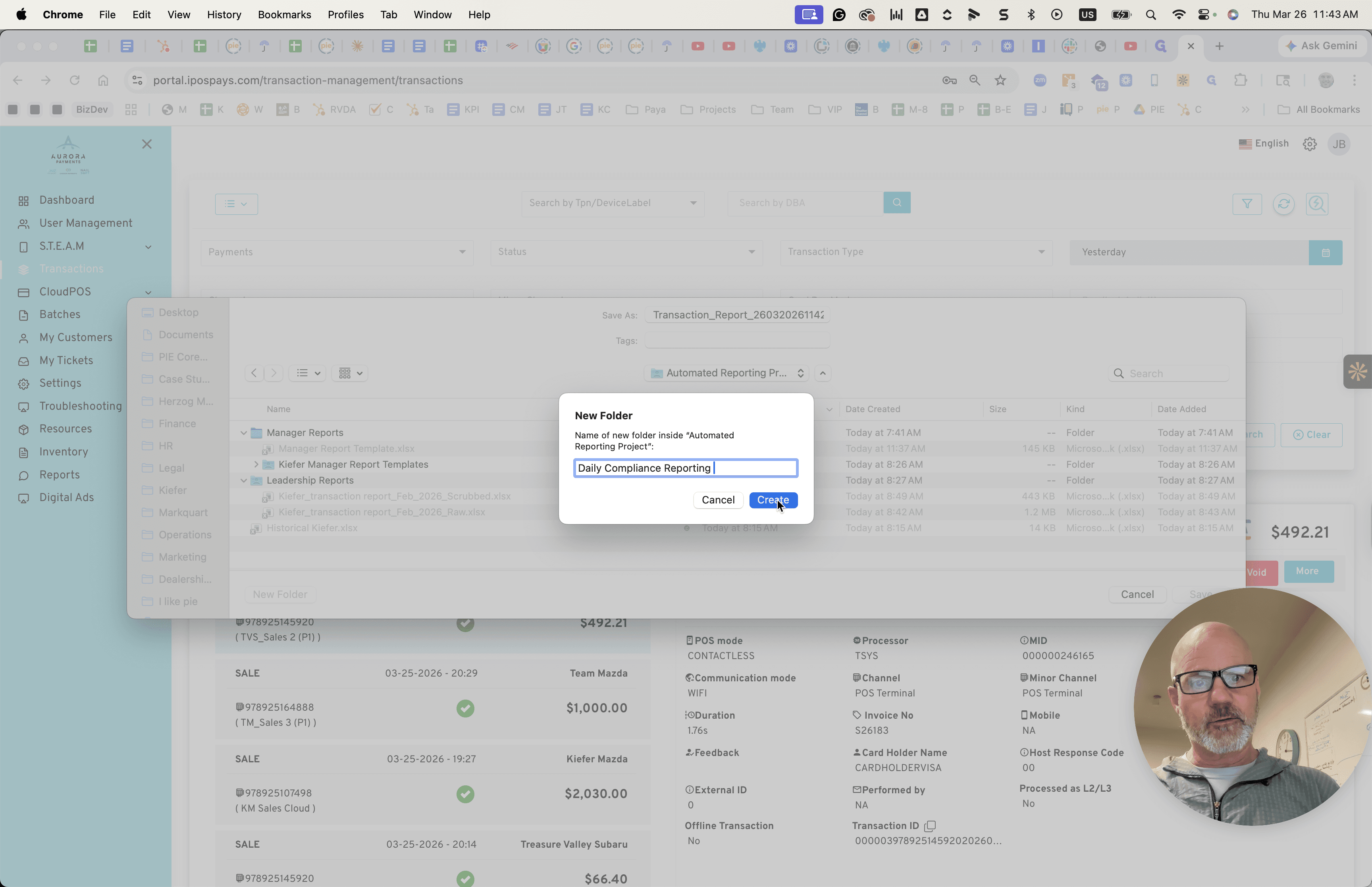This screenshot has width=1372, height=887.
Task: Select Desktop in the save dialog sidebar
Action: click(178, 312)
